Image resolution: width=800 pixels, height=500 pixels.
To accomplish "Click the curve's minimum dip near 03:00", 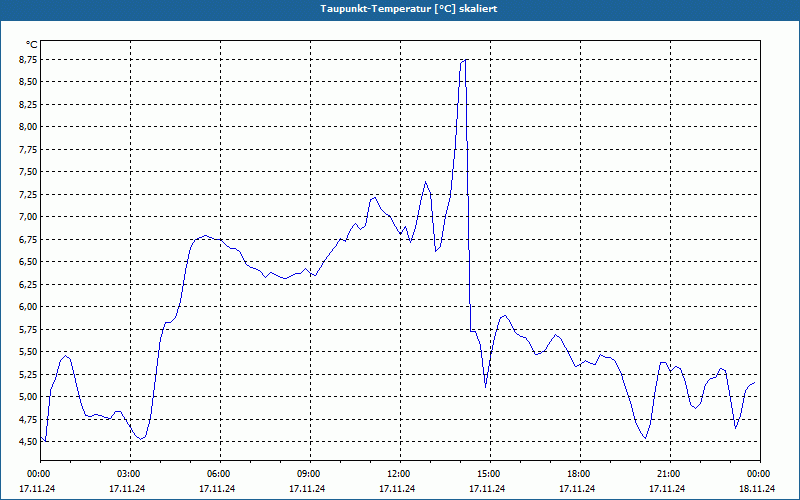I will (x=141, y=439).
